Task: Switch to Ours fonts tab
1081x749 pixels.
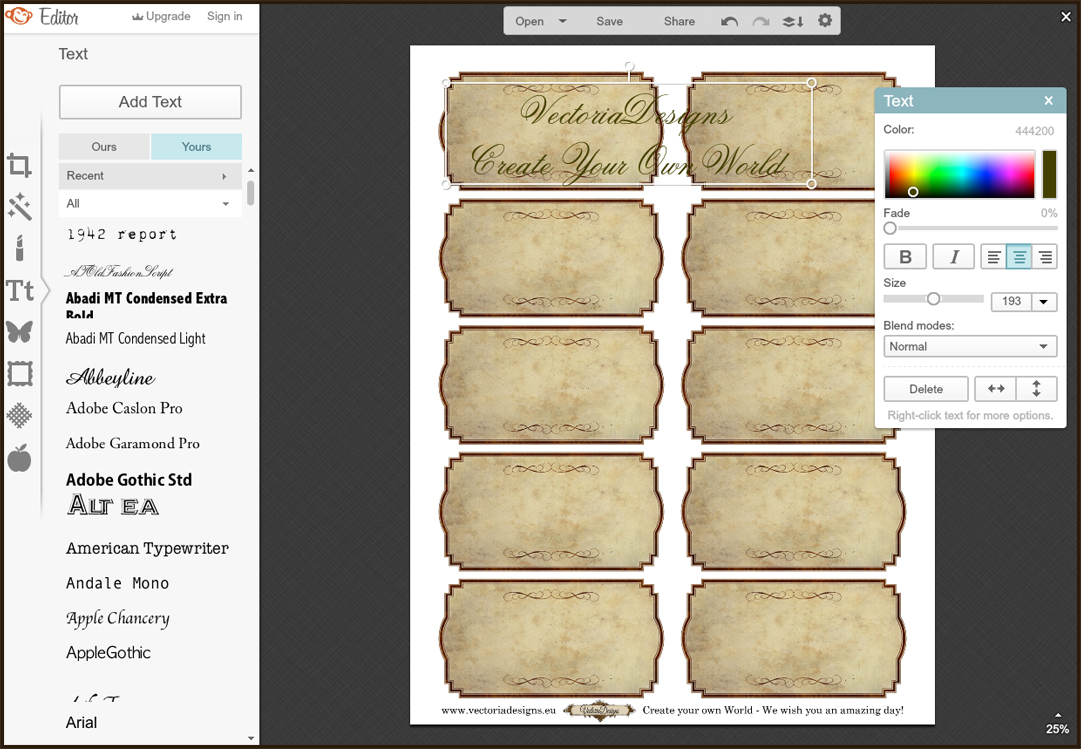Action: pyautogui.click(x=104, y=146)
